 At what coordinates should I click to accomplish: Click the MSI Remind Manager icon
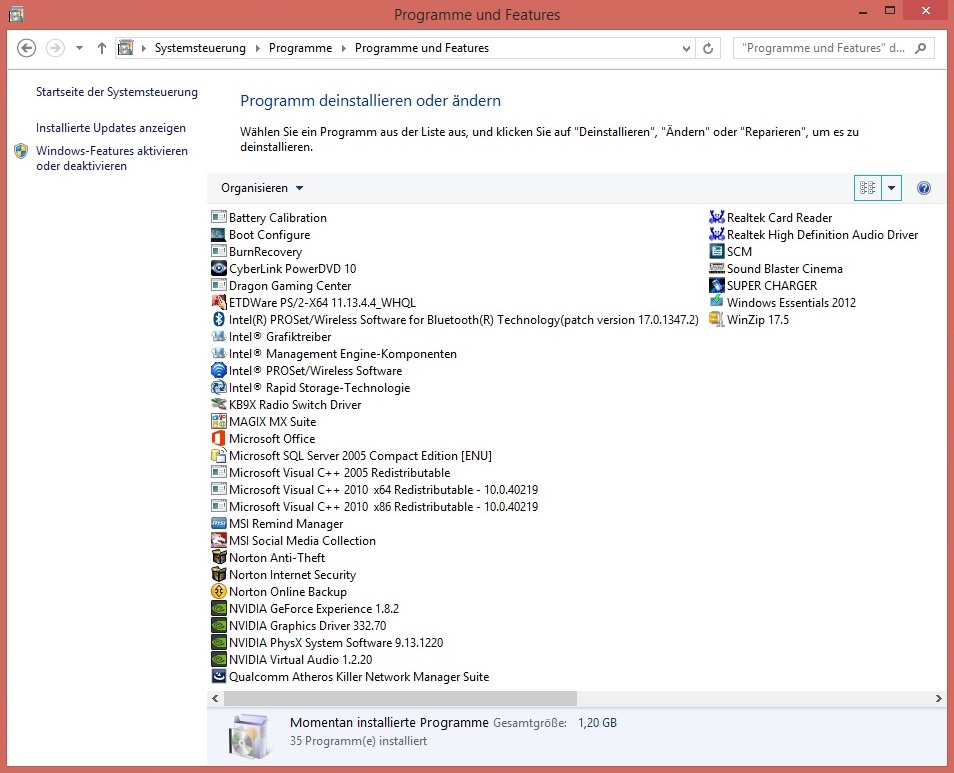click(x=218, y=524)
